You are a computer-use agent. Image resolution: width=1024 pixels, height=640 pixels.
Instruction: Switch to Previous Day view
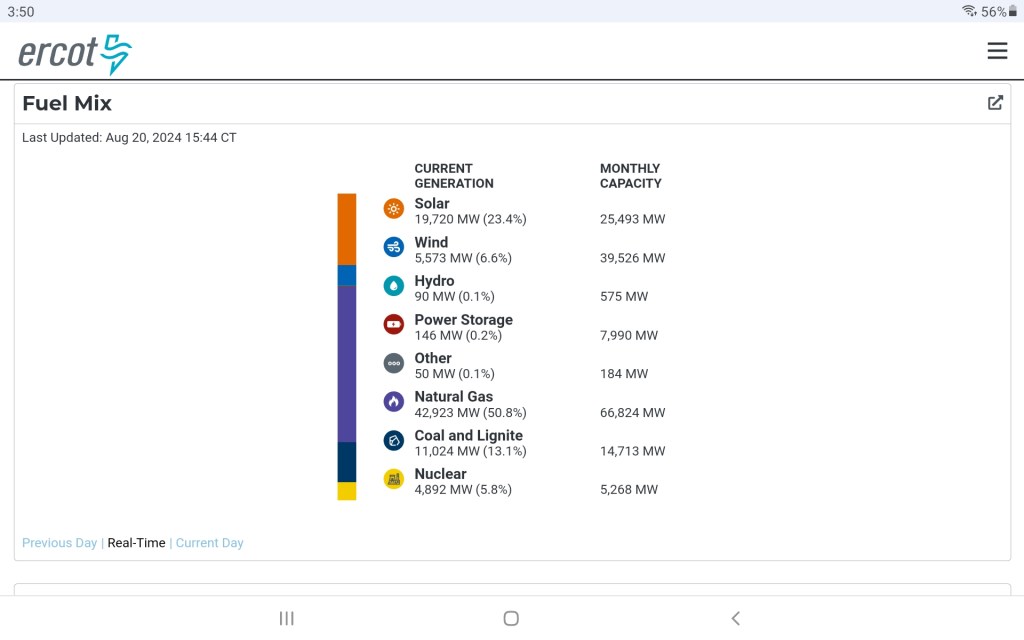(60, 543)
